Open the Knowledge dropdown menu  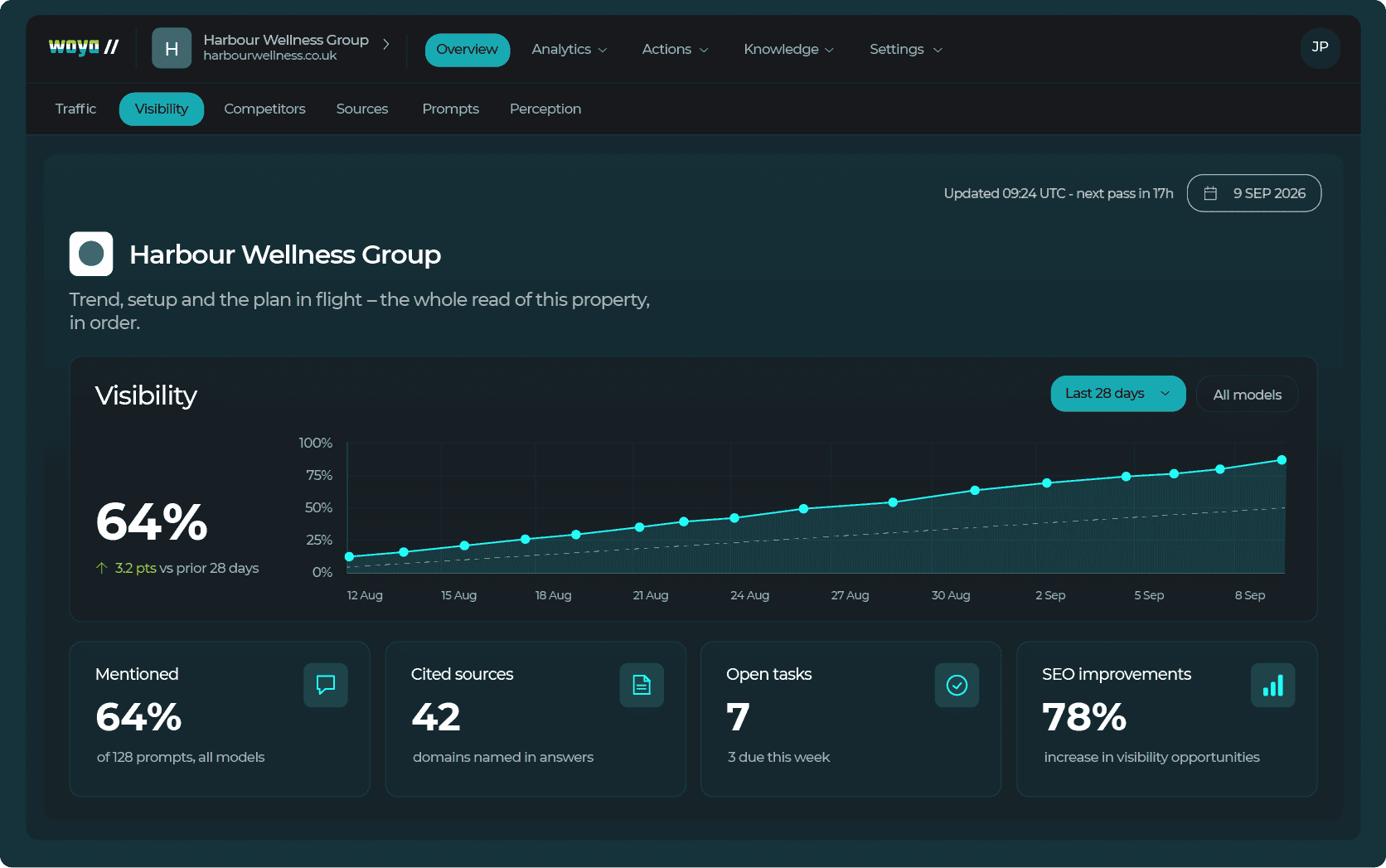788,49
